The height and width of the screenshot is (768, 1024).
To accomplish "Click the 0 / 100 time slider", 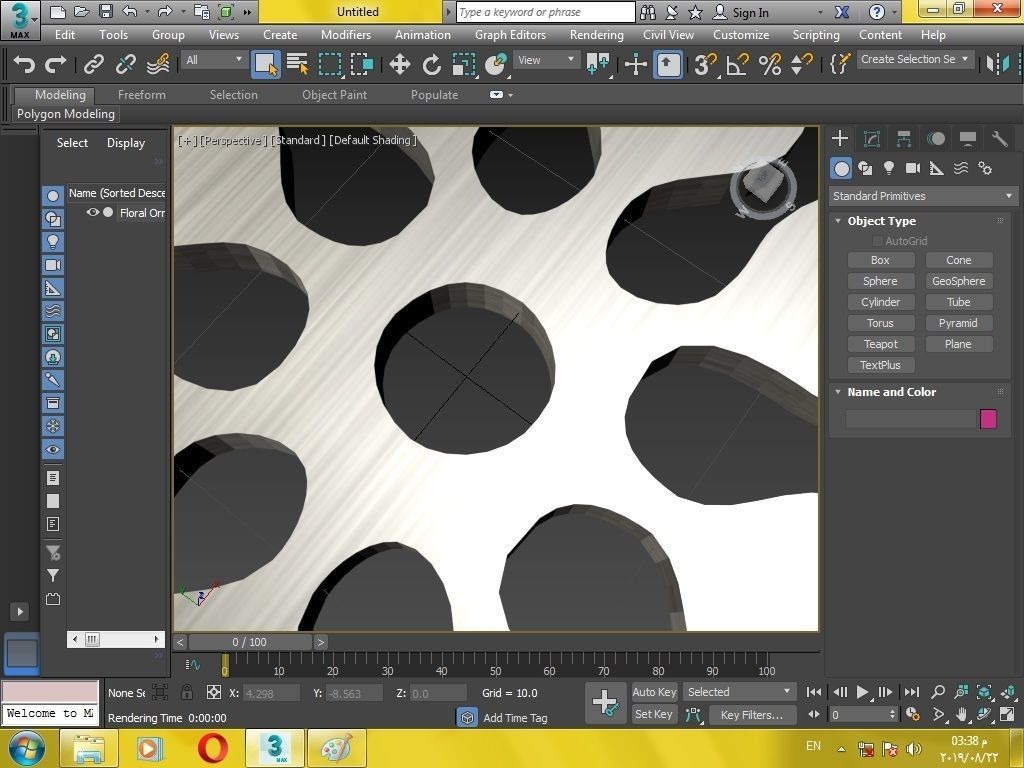I will click(x=249, y=642).
